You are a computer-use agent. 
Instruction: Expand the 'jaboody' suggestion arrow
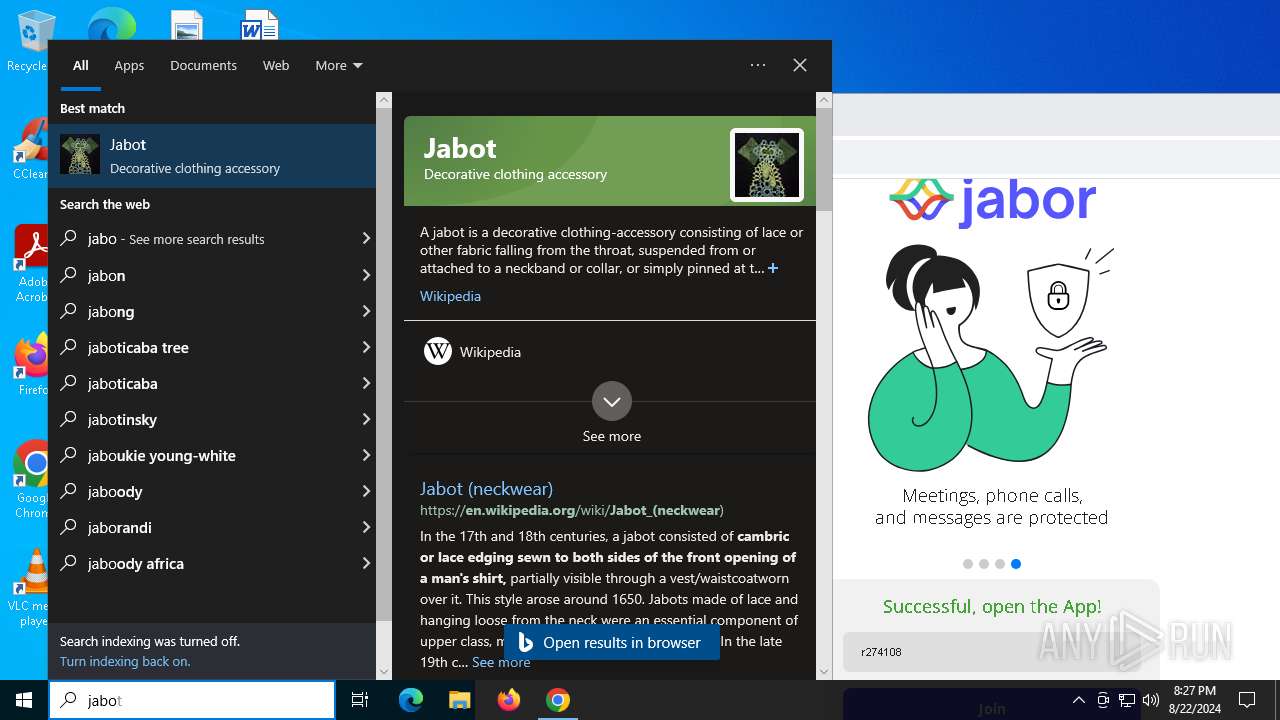tap(366, 491)
